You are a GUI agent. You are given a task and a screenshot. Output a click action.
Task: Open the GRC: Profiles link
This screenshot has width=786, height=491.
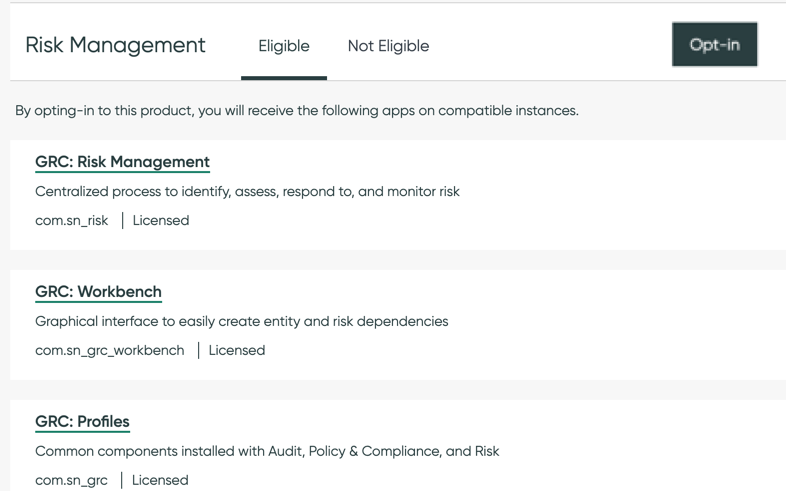click(82, 421)
